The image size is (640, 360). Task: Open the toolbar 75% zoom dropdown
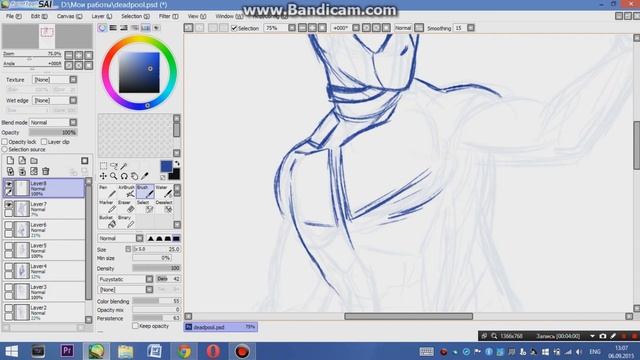pyautogui.click(x=291, y=28)
